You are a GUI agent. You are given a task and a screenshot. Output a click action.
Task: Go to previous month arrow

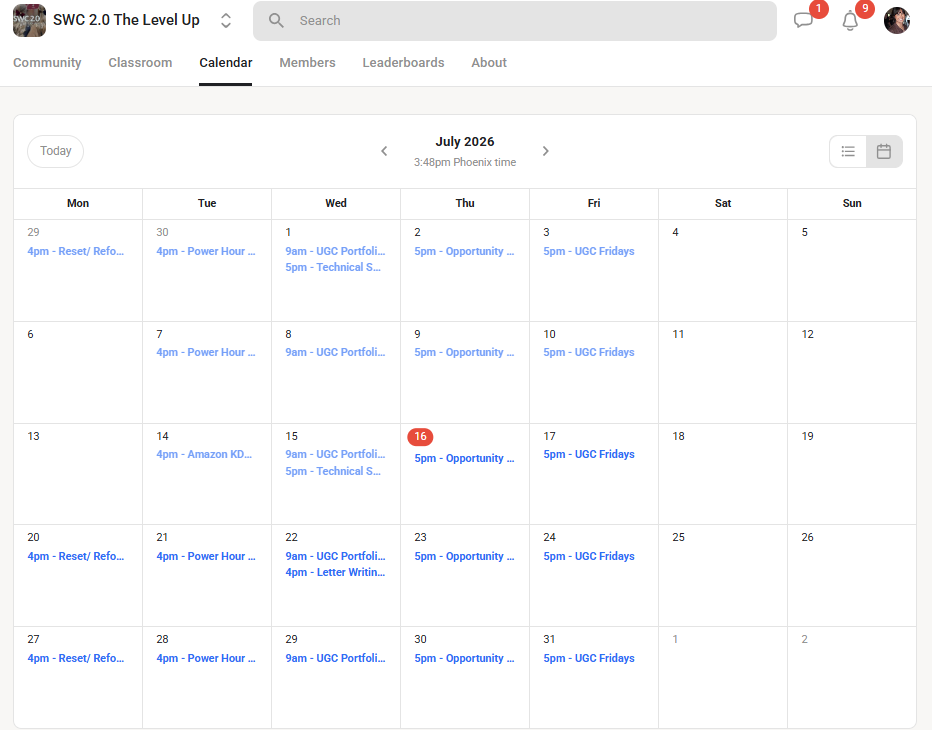click(384, 151)
